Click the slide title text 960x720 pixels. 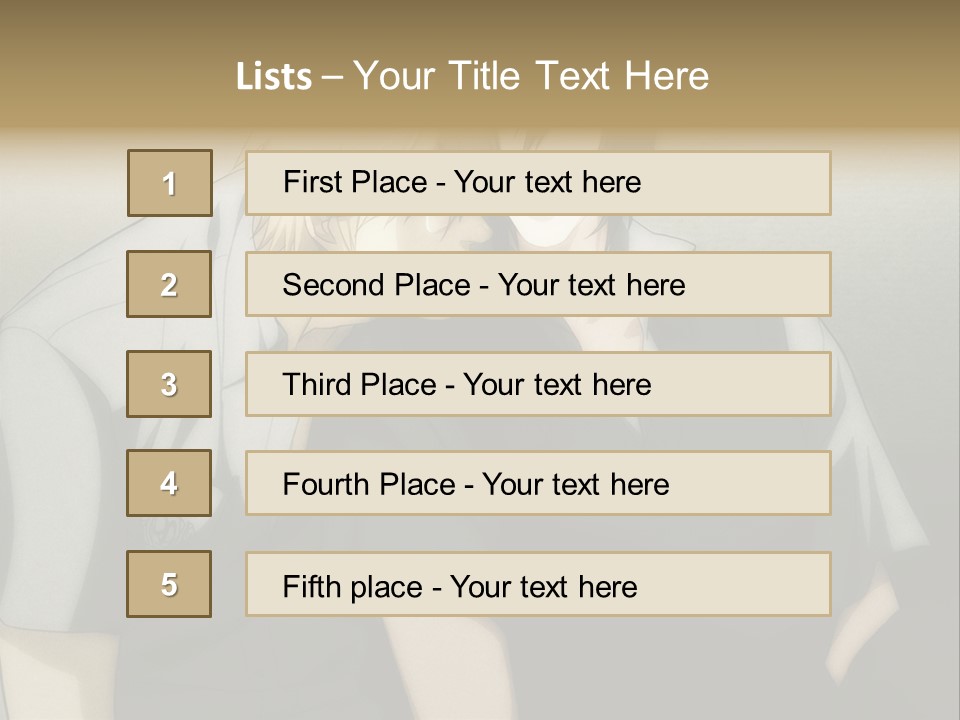click(472, 76)
